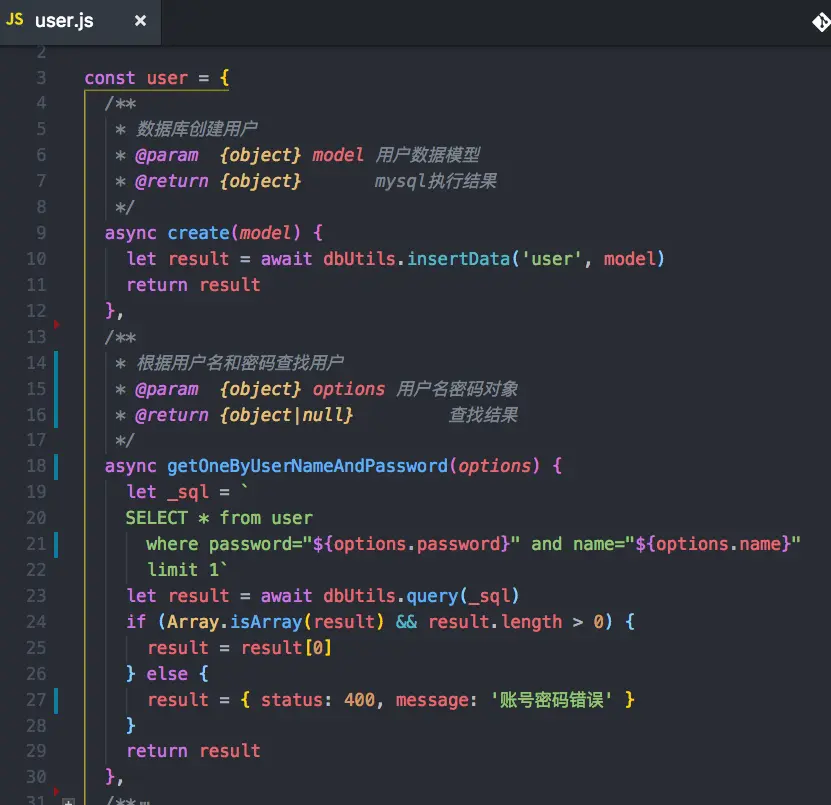This screenshot has width=831, height=805.
Task: Click status value '400'
Action: 359,700
